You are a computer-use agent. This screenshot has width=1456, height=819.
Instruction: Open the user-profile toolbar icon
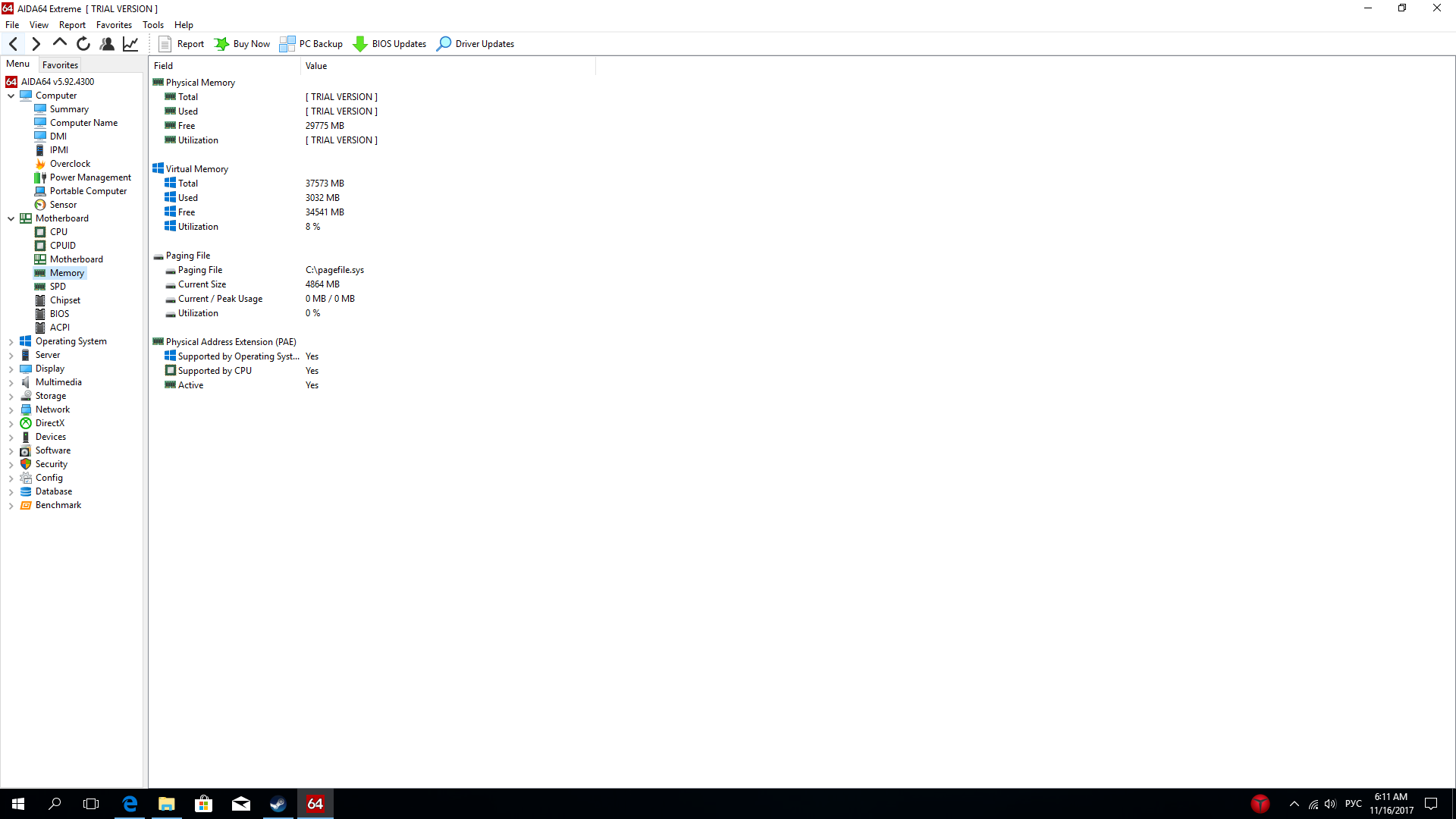coord(107,44)
